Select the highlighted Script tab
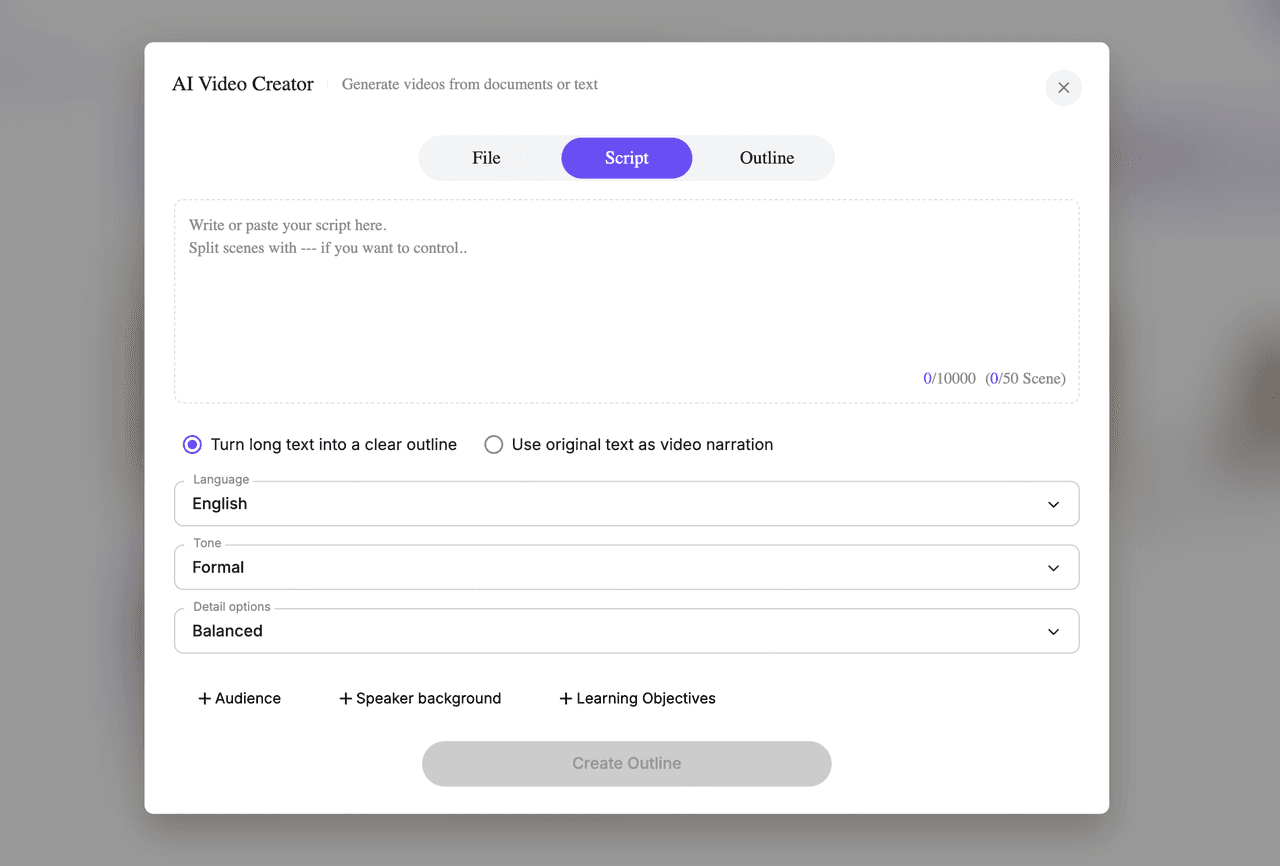This screenshot has width=1280, height=866. click(x=627, y=158)
